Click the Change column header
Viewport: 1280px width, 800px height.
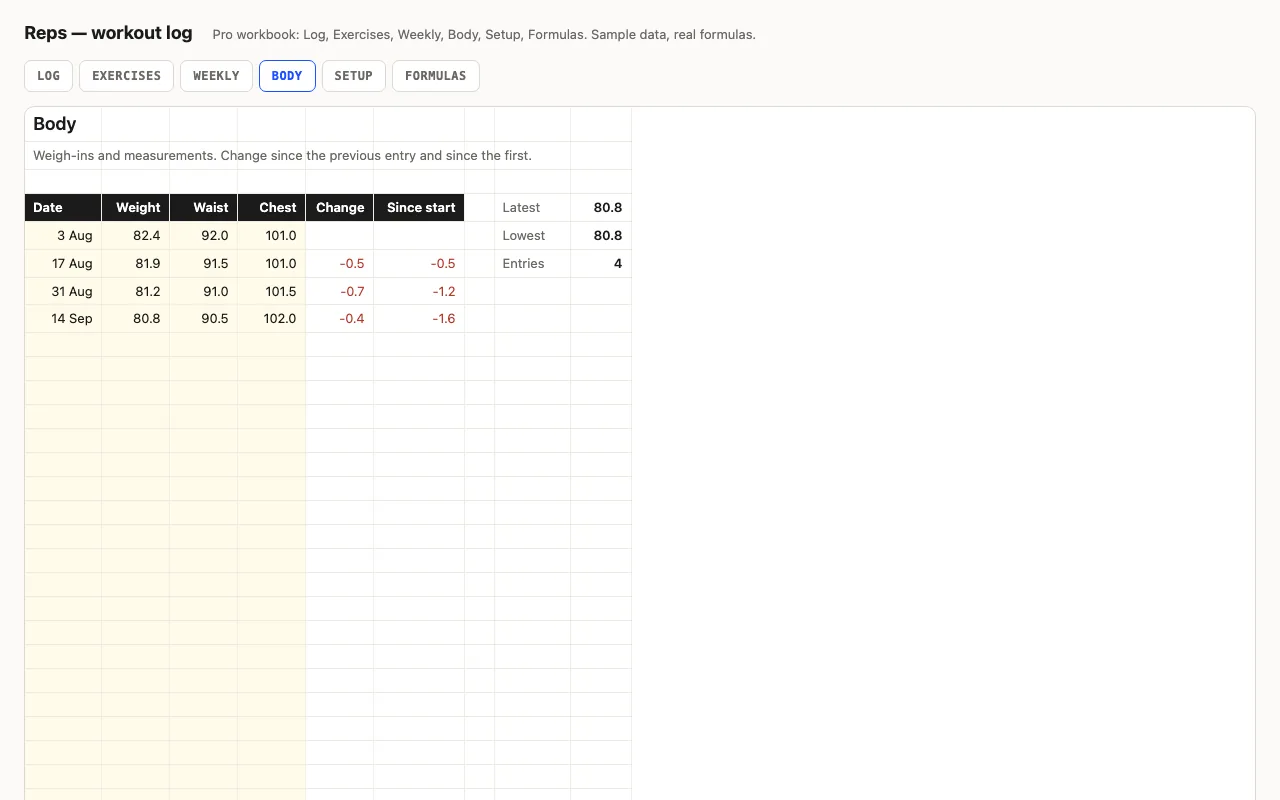(x=340, y=208)
